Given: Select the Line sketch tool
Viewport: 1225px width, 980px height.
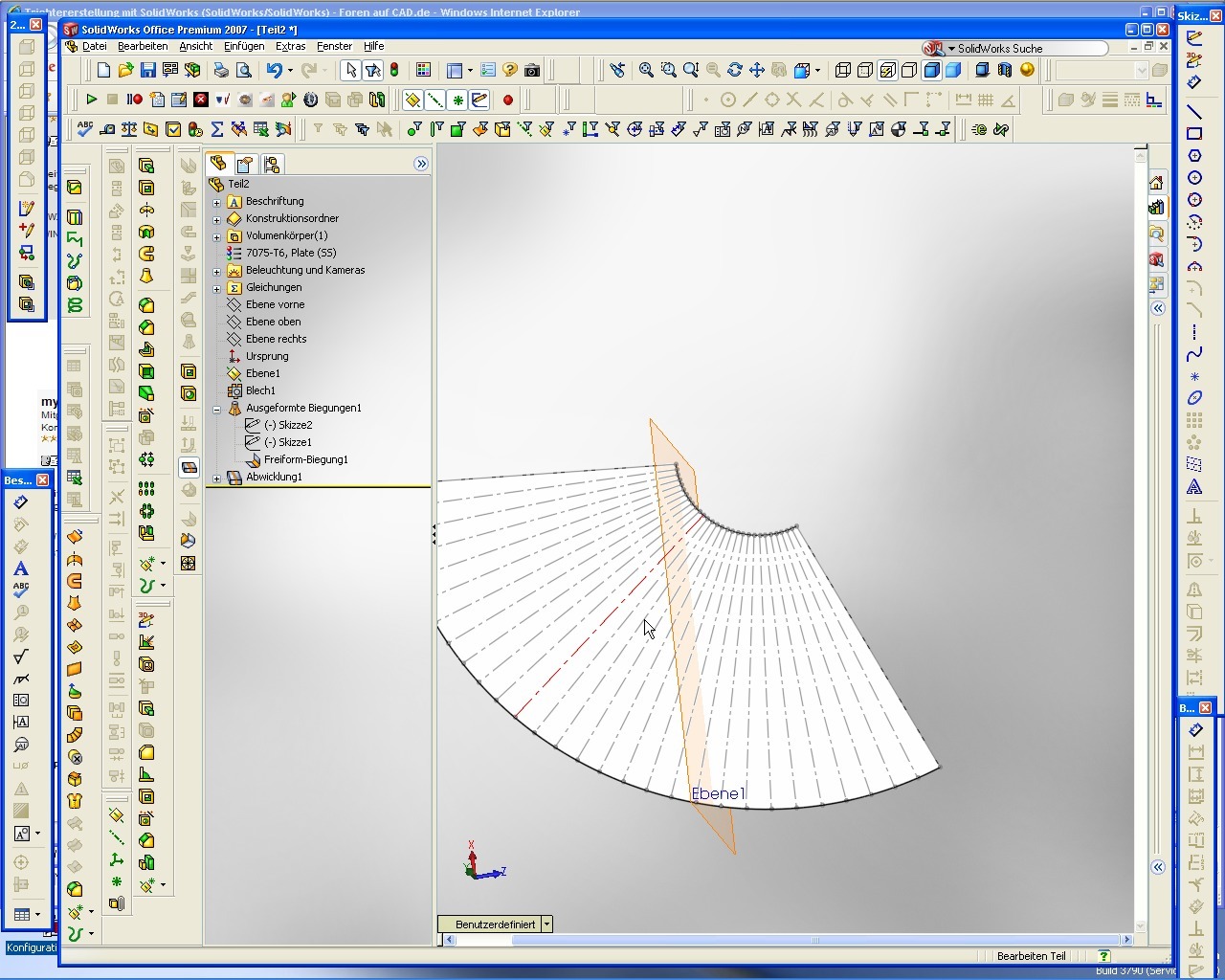Looking at the screenshot, I should coord(1194,112).
